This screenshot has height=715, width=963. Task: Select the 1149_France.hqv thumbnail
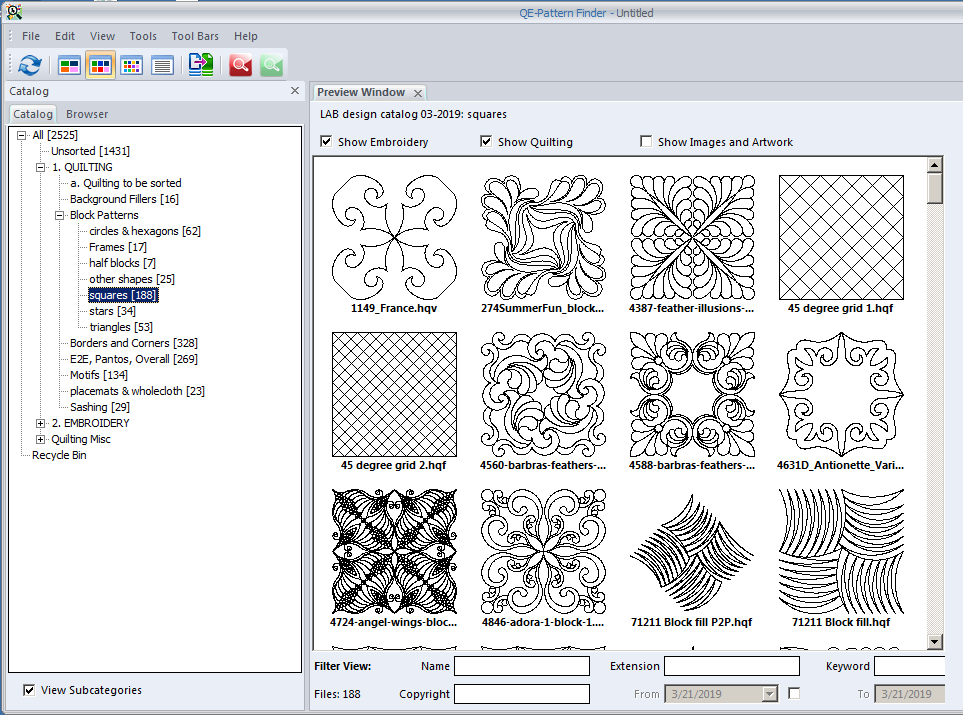(x=394, y=238)
